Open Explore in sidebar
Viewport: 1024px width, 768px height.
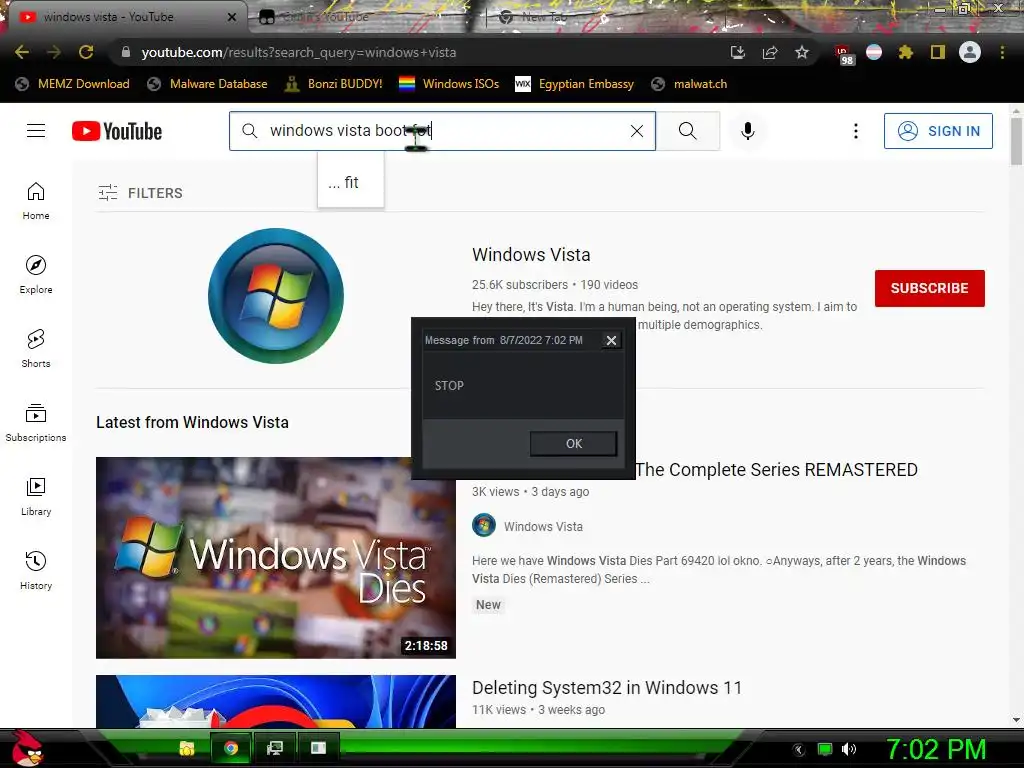(36, 274)
